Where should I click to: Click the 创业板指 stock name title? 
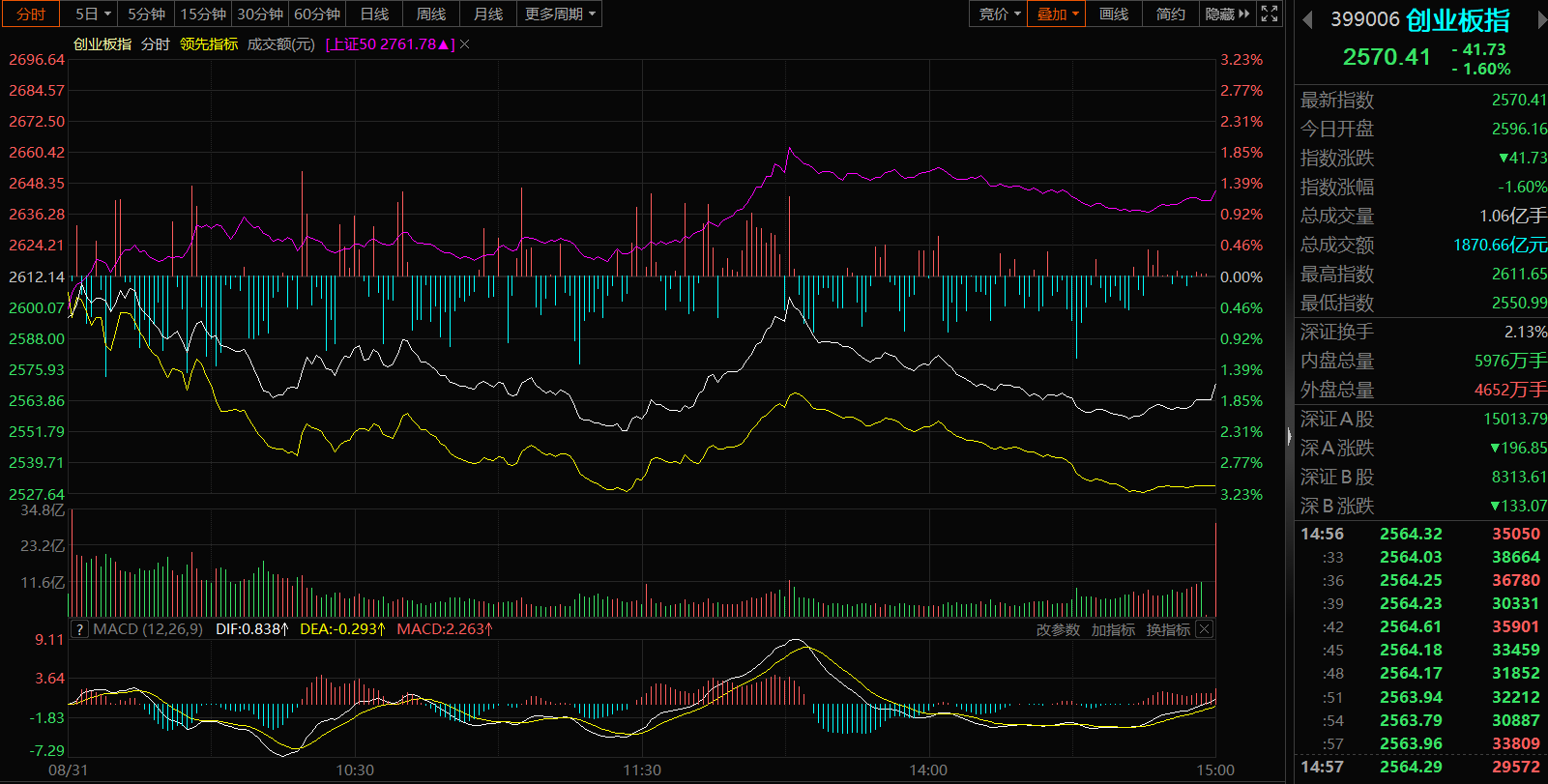(1457, 19)
